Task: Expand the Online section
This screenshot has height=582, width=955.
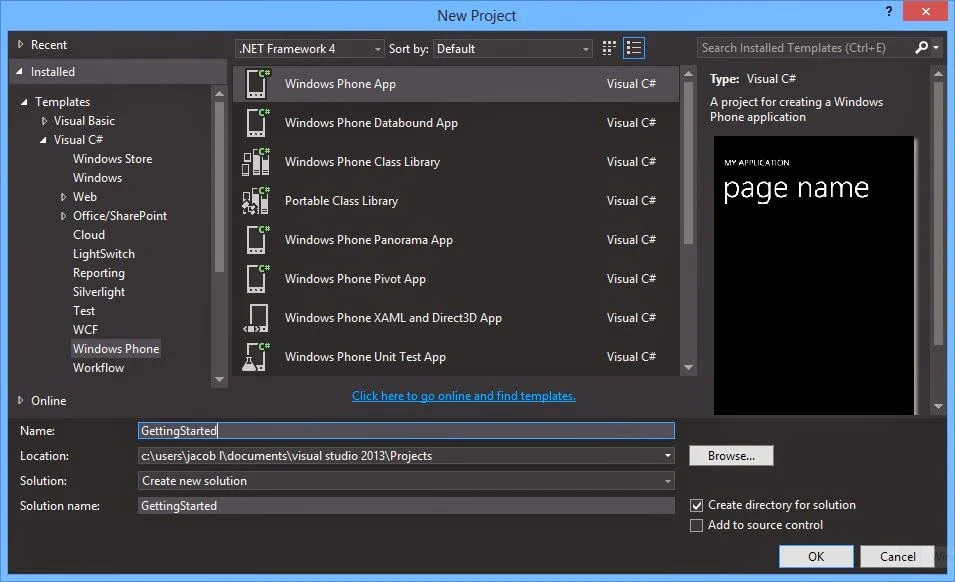Action: tap(20, 401)
